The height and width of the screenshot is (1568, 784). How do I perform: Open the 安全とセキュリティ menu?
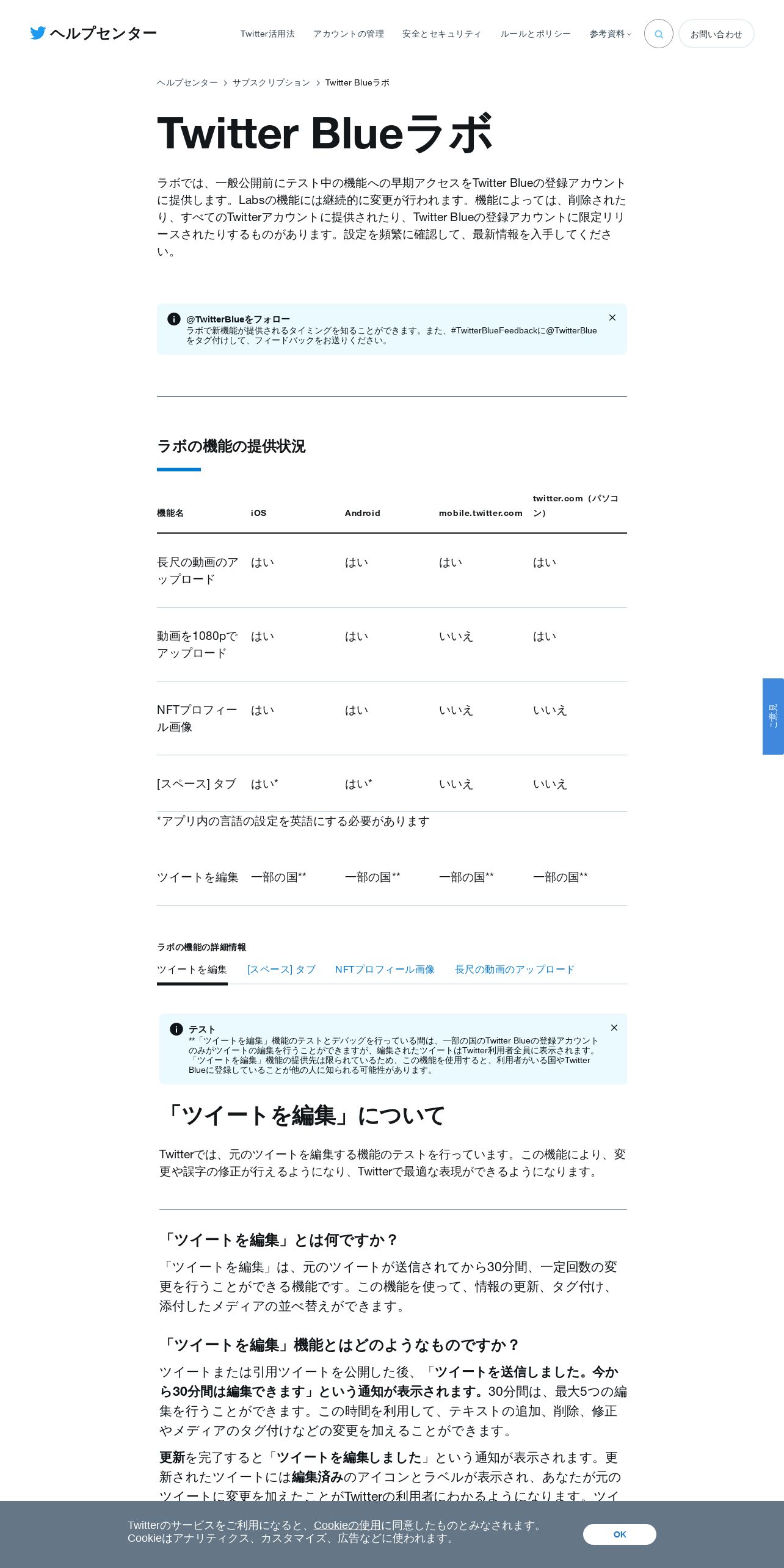coord(442,34)
